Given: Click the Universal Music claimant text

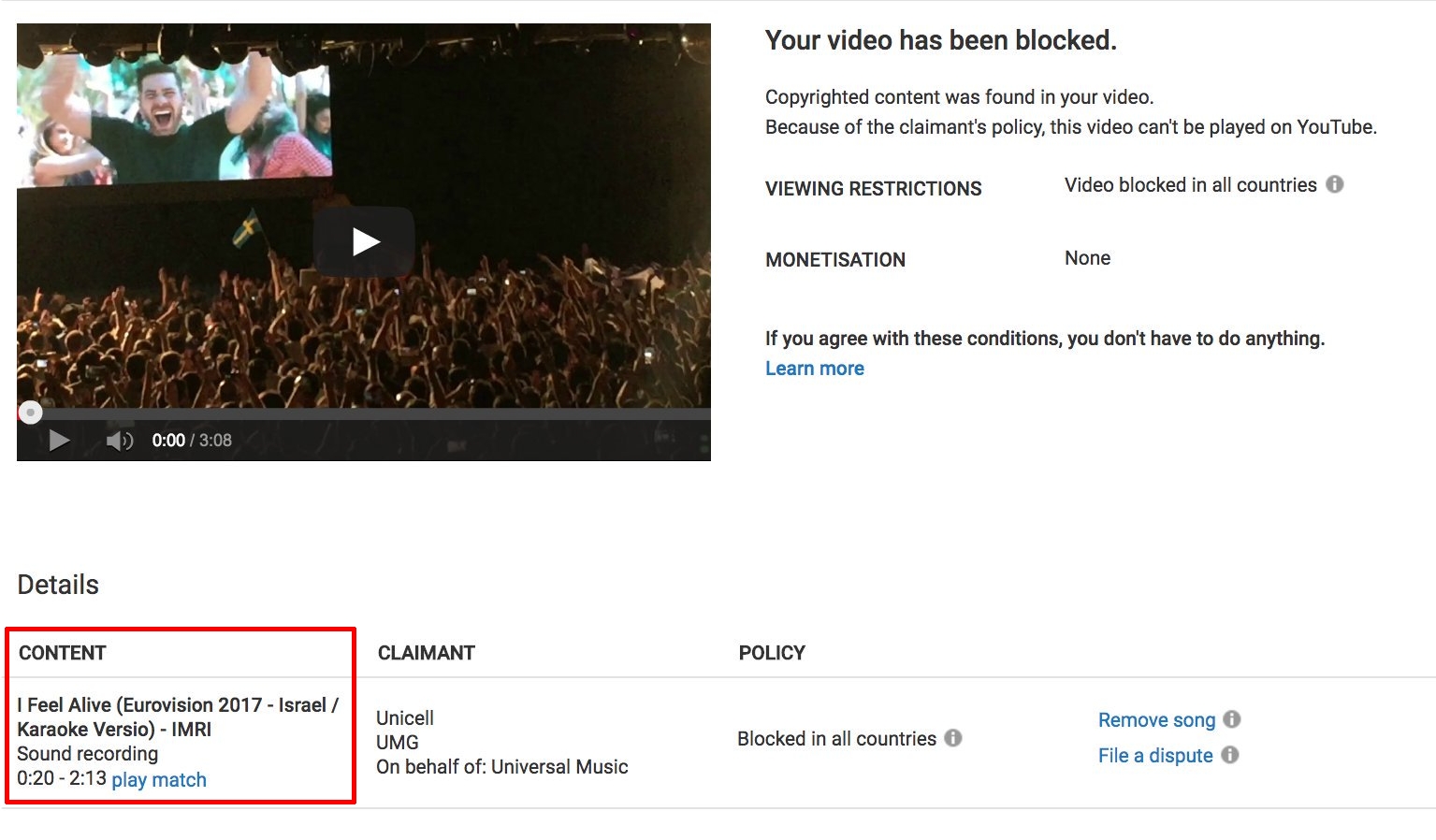Looking at the screenshot, I should point(559,767).
